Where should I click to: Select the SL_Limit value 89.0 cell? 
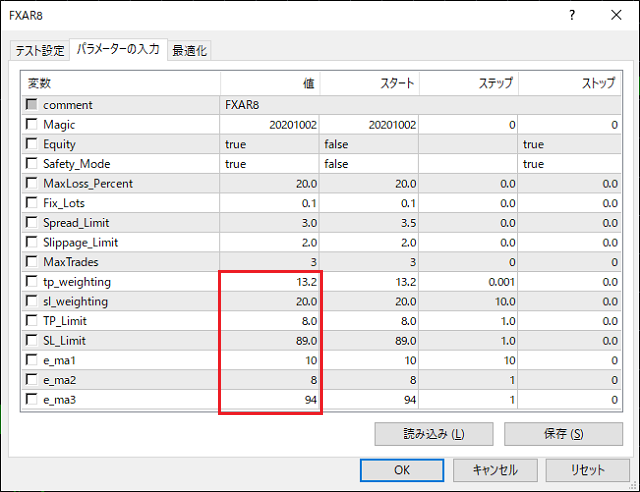269,341
